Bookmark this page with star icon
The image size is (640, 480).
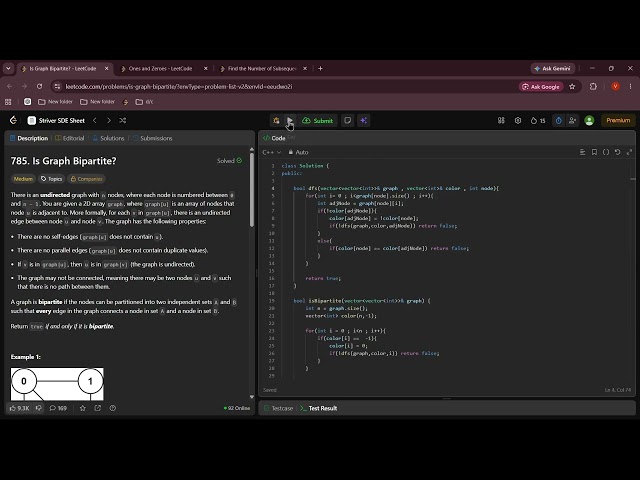click(x=572, y=87)
